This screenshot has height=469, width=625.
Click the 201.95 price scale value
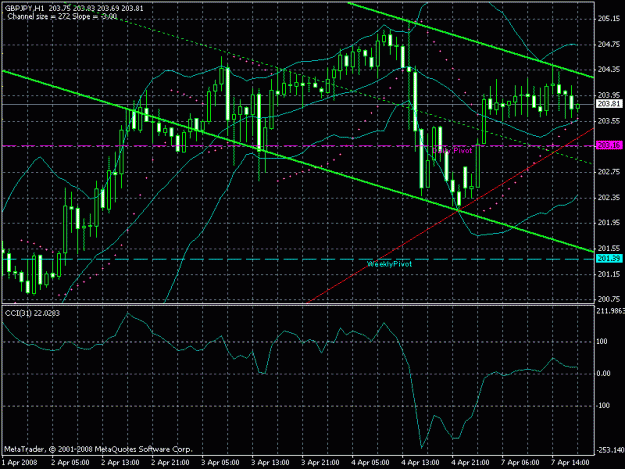(609, 223)
